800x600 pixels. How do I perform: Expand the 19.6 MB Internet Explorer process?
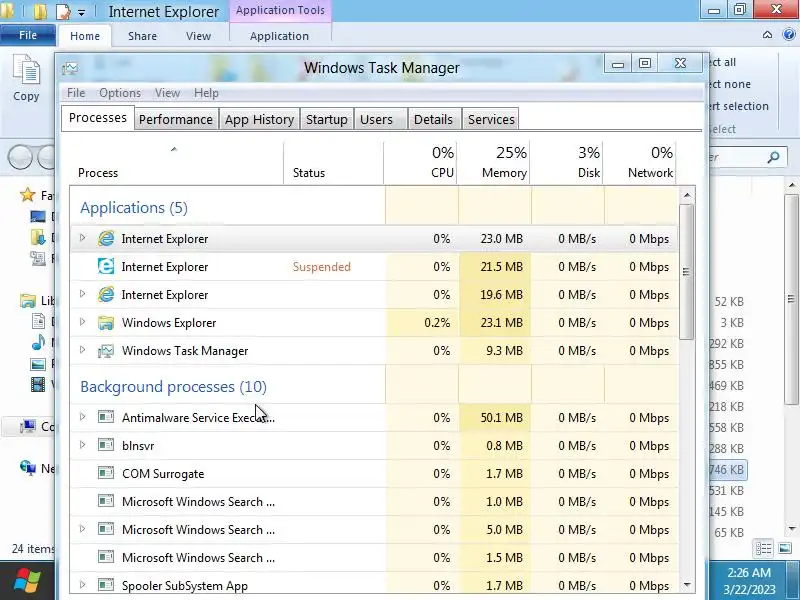pyautogui.click(x=82, y=294)
